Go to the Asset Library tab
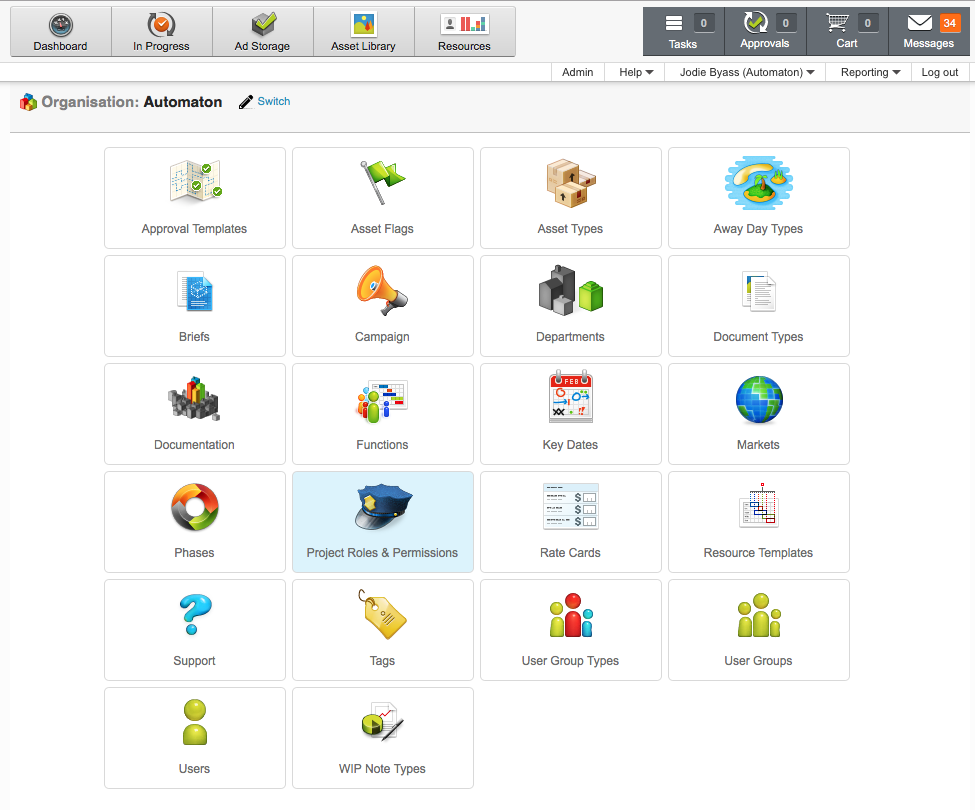975x810 pixels. tap(363, 32)
